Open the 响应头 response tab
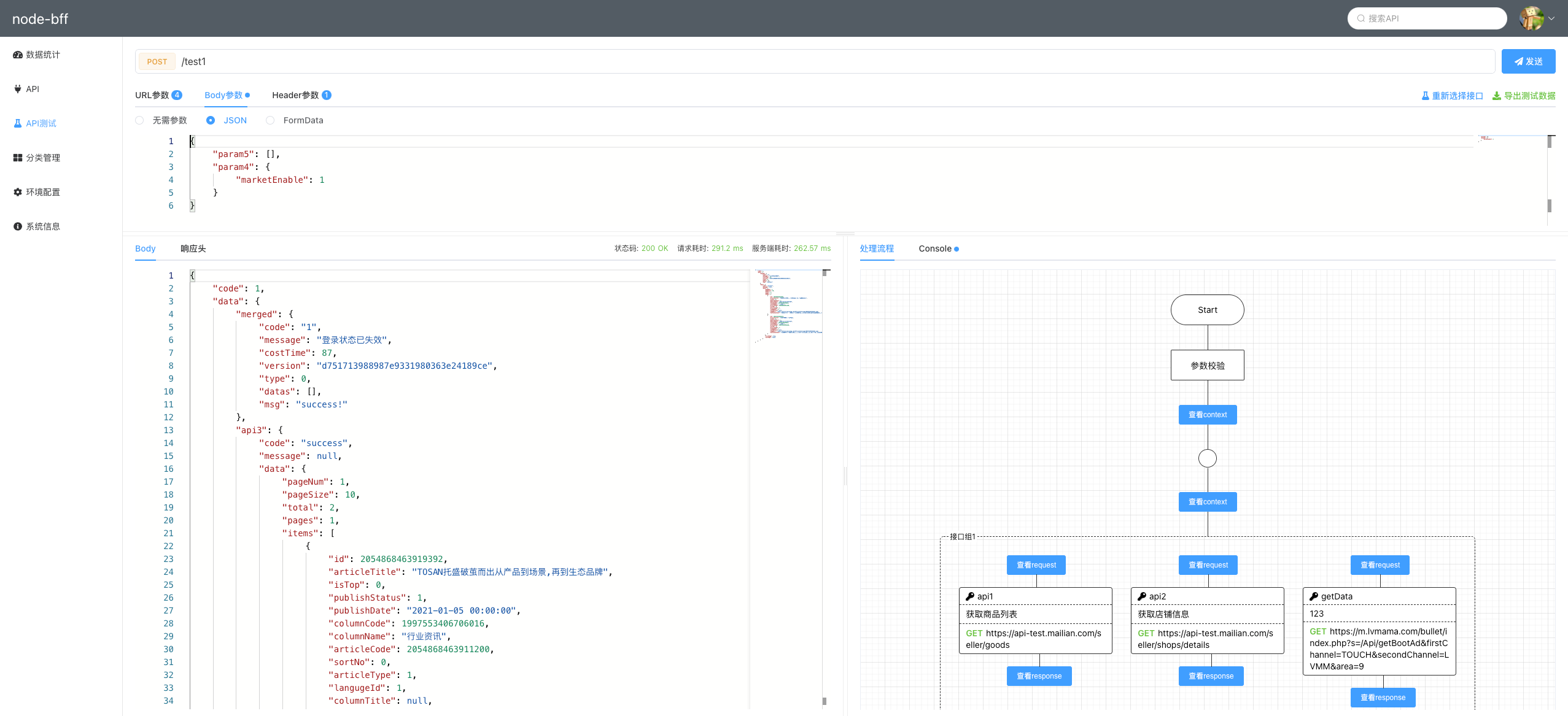Image resolution: width=1568 pixels, height=716 pixels. click(x=193, y=248)
